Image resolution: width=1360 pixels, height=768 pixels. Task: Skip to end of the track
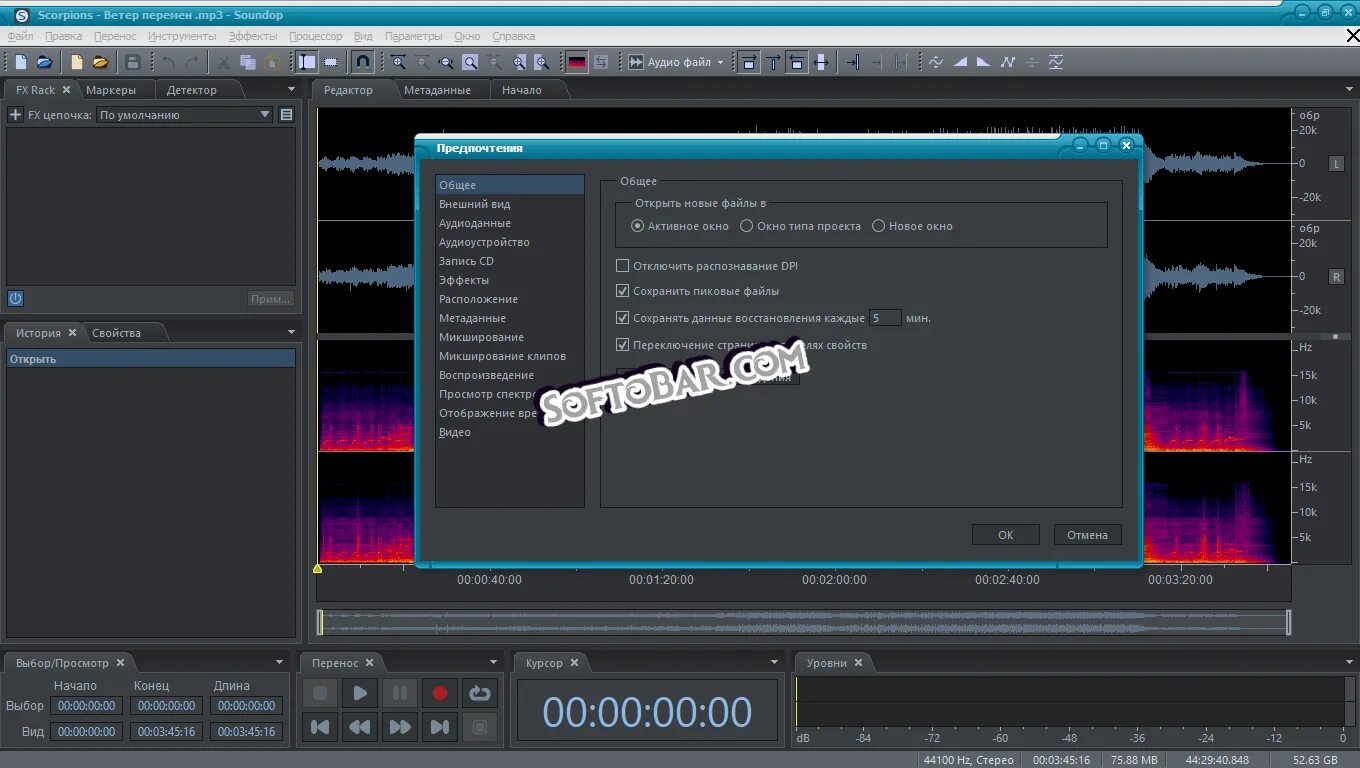point(440,727)
